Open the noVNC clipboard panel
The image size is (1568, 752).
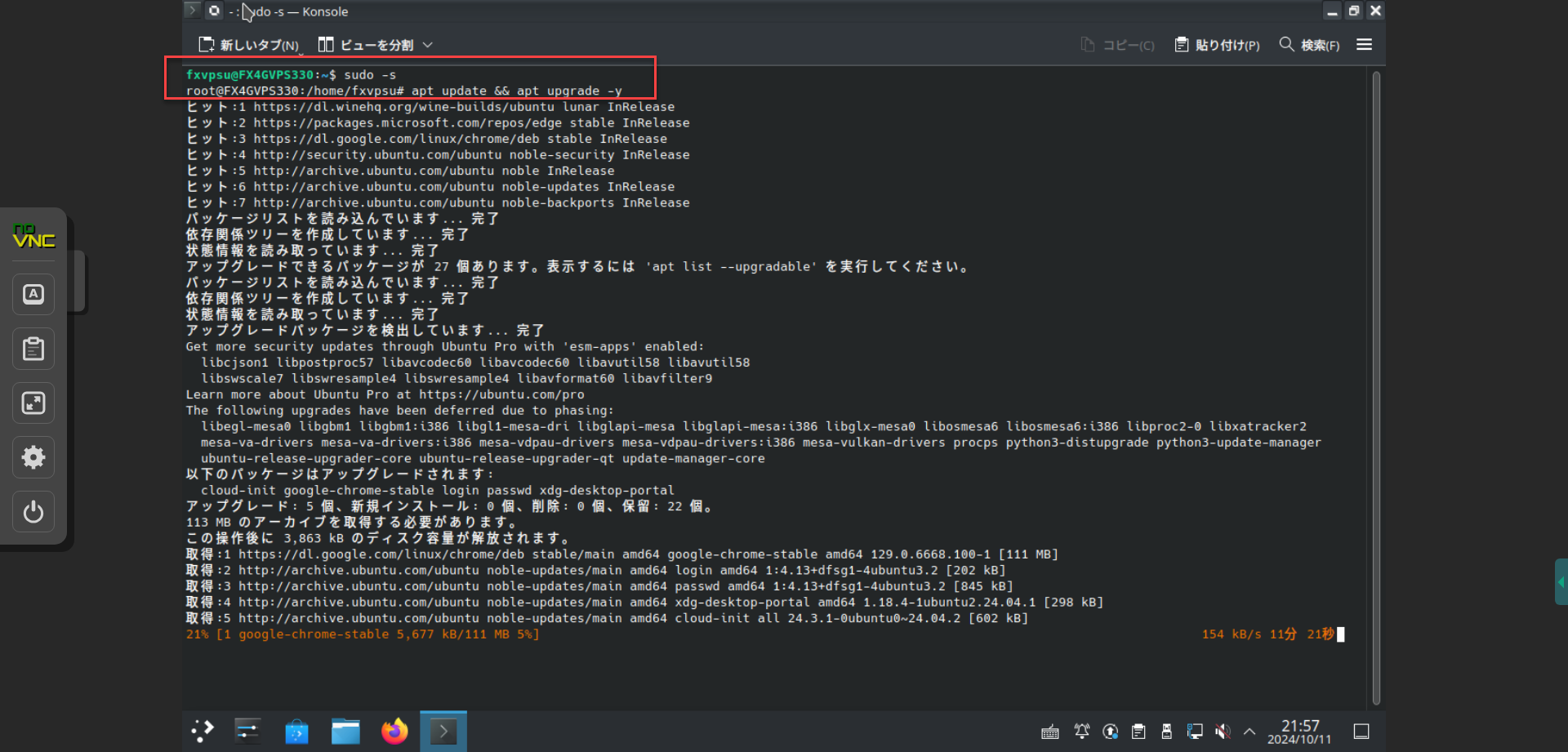coord(33,349)
